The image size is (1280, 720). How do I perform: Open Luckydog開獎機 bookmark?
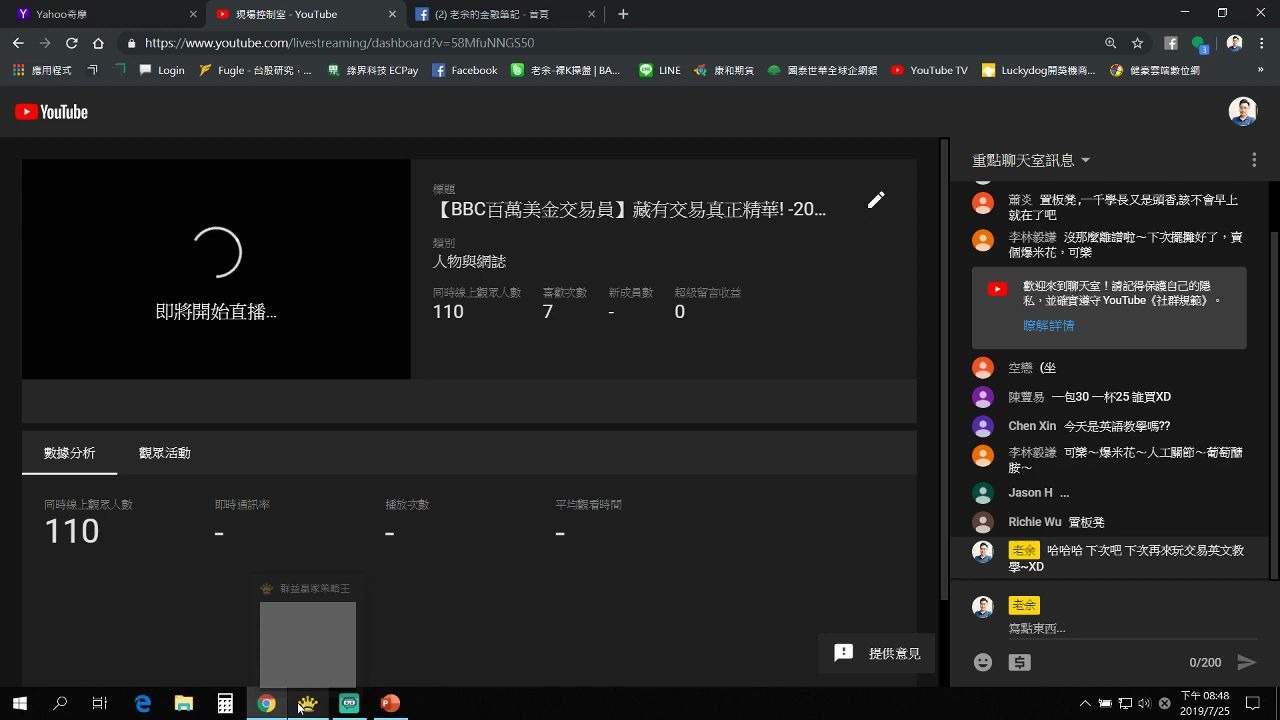click(x=1039, y=70)
